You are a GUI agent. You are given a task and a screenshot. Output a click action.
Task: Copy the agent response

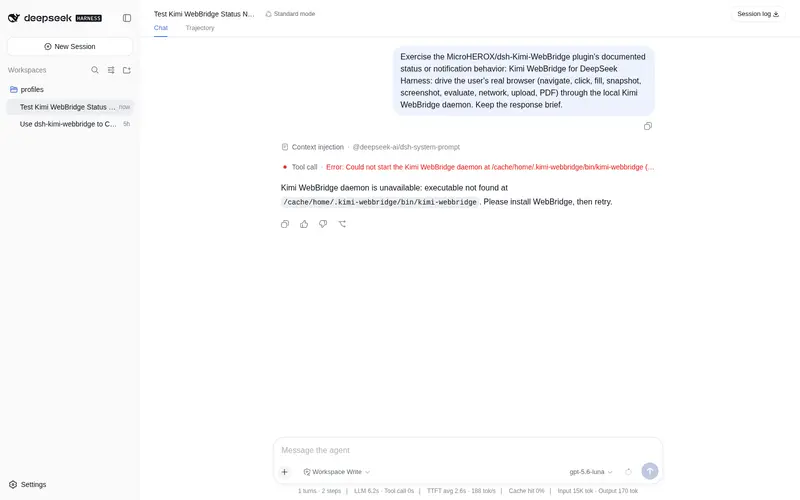click(x=285, y=224)
